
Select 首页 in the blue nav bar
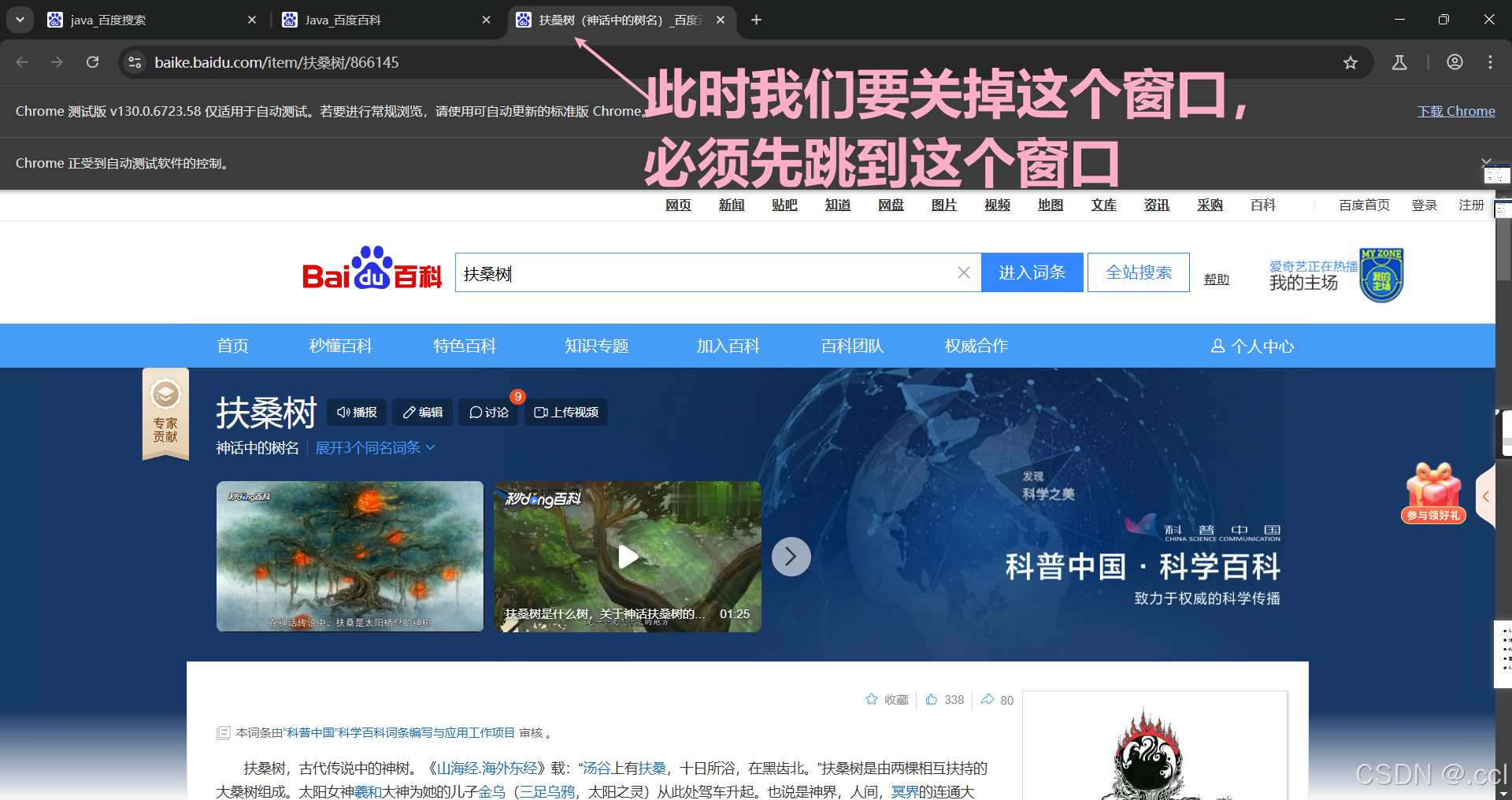click(x=232, y=346)
